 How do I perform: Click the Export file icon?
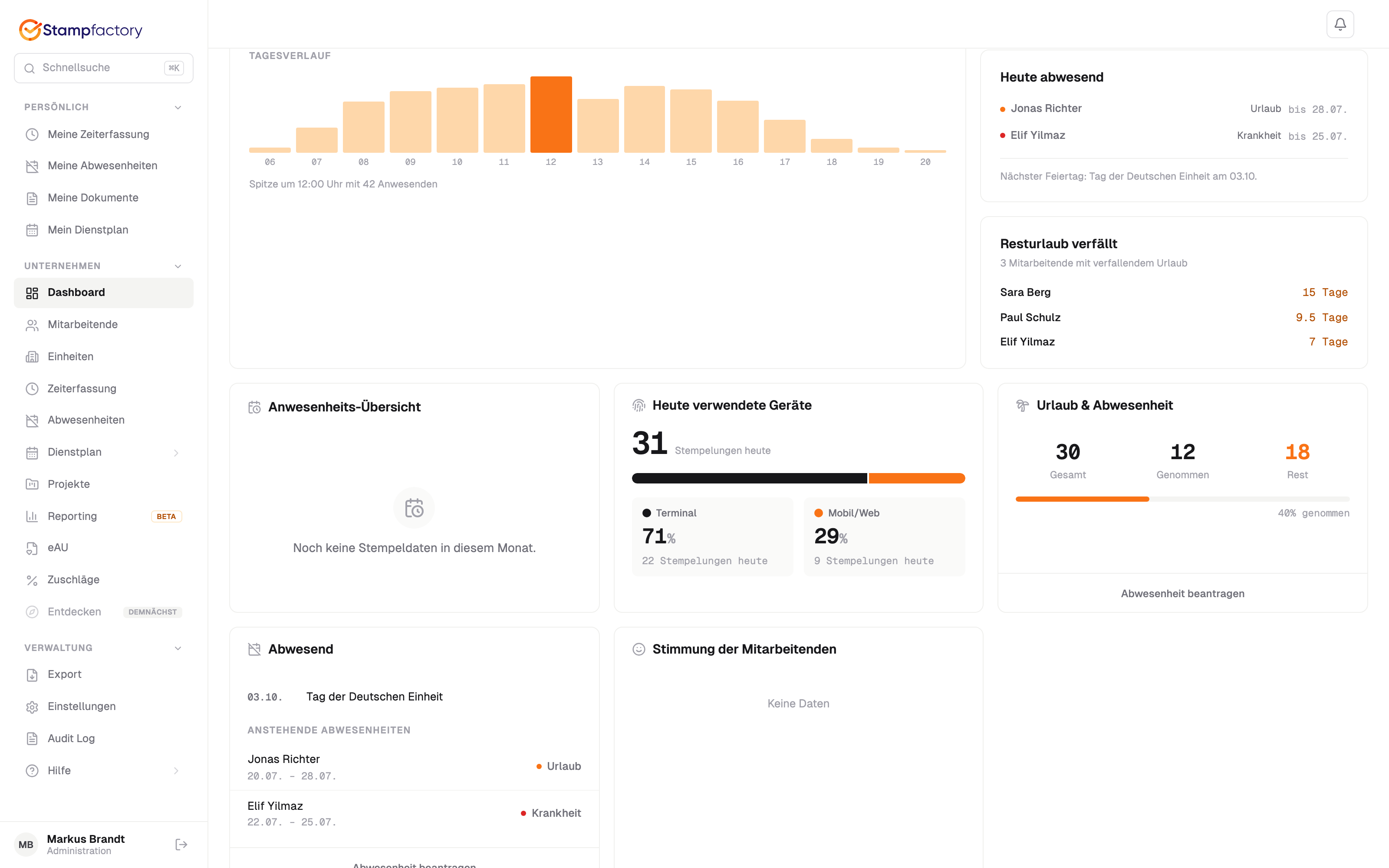pyautogui.click(x=32, y=674)
